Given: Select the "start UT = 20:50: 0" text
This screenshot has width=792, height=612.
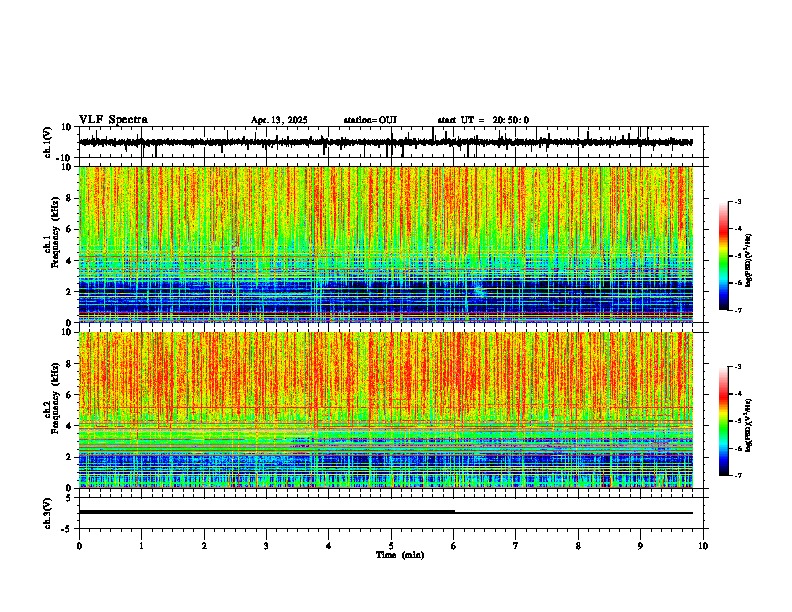Looking at the screenshot, I should [x=483, y=120].
